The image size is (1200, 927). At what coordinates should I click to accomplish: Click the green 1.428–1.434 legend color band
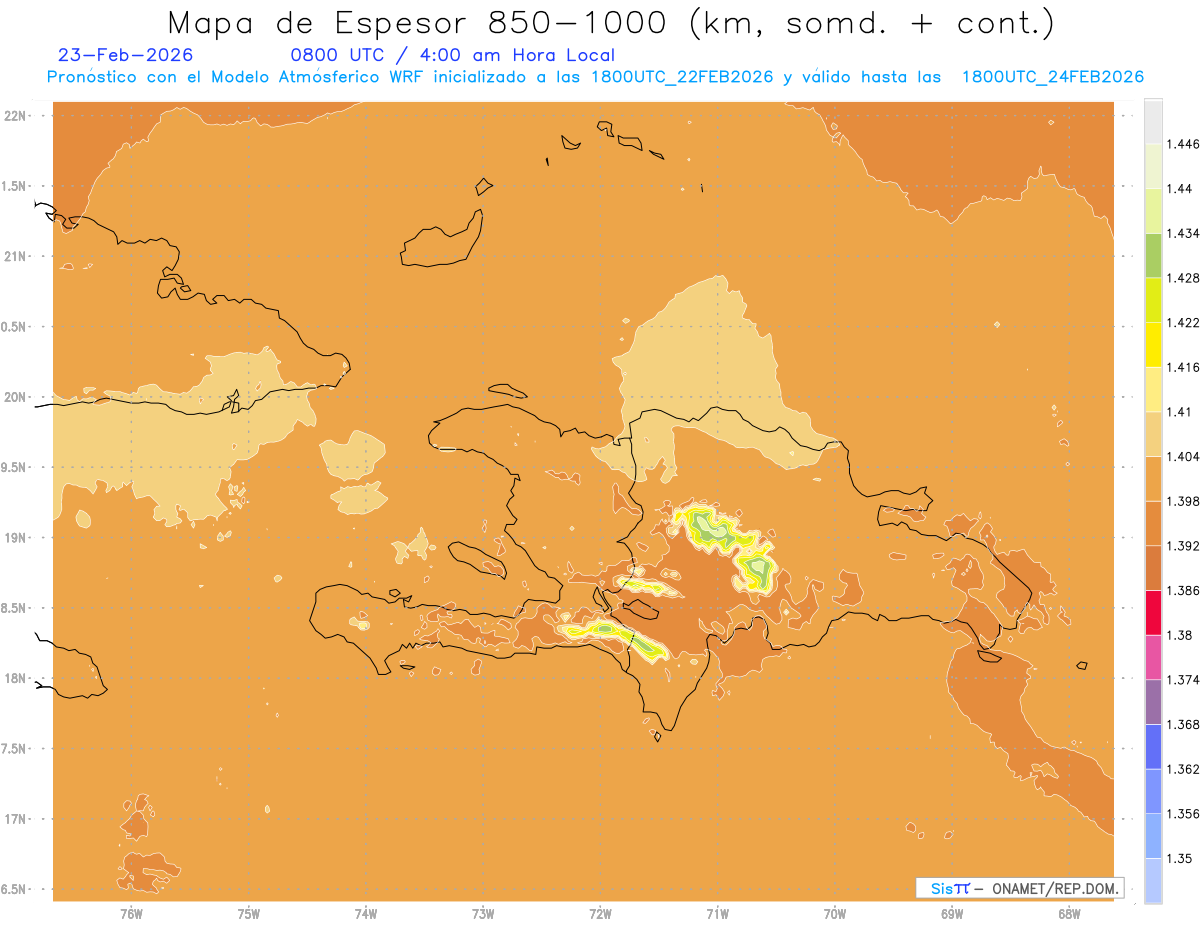1153,256
